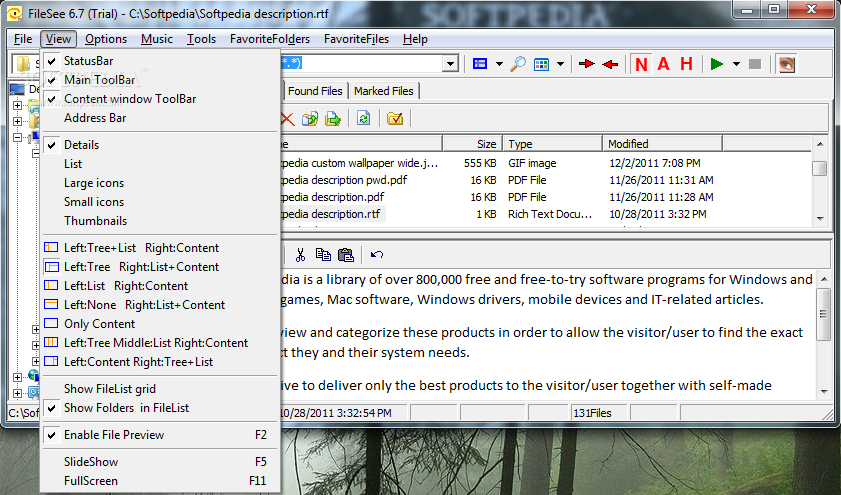Click the paste clipboard icon in preview toolbar
Viewport: 841px width, 495px height.
346,254
